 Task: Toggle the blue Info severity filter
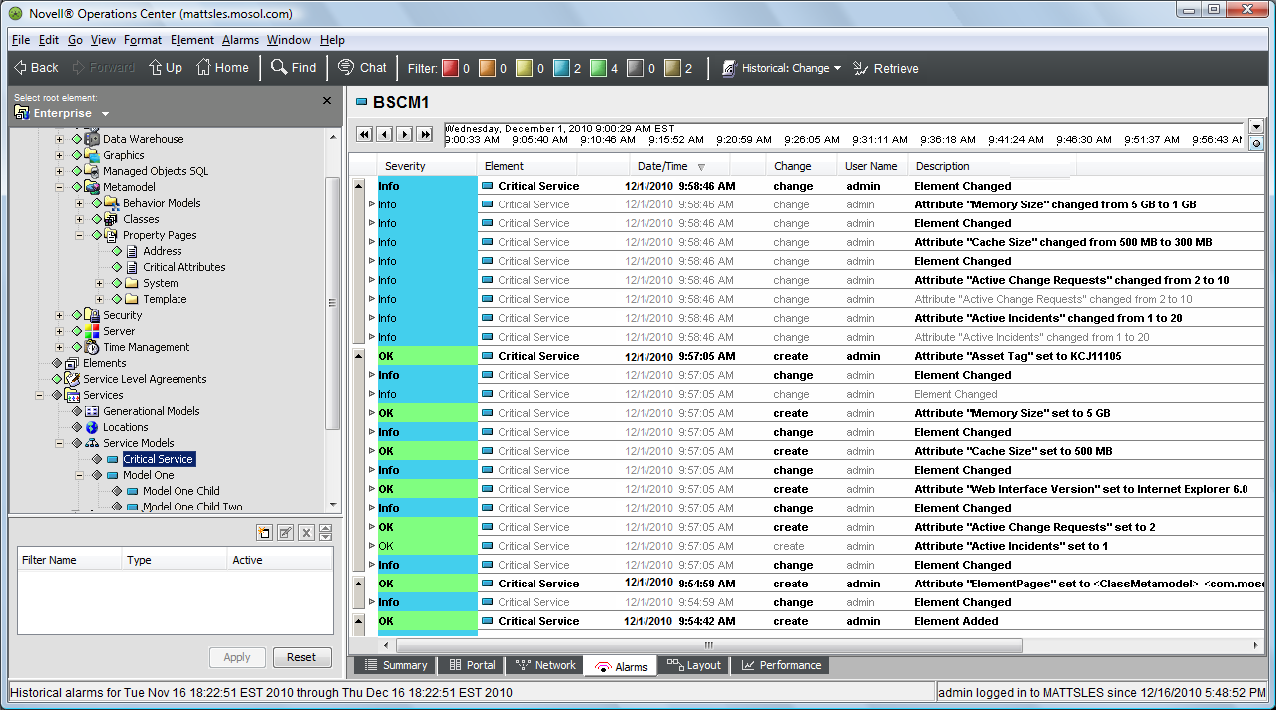[x=562, y=68]
